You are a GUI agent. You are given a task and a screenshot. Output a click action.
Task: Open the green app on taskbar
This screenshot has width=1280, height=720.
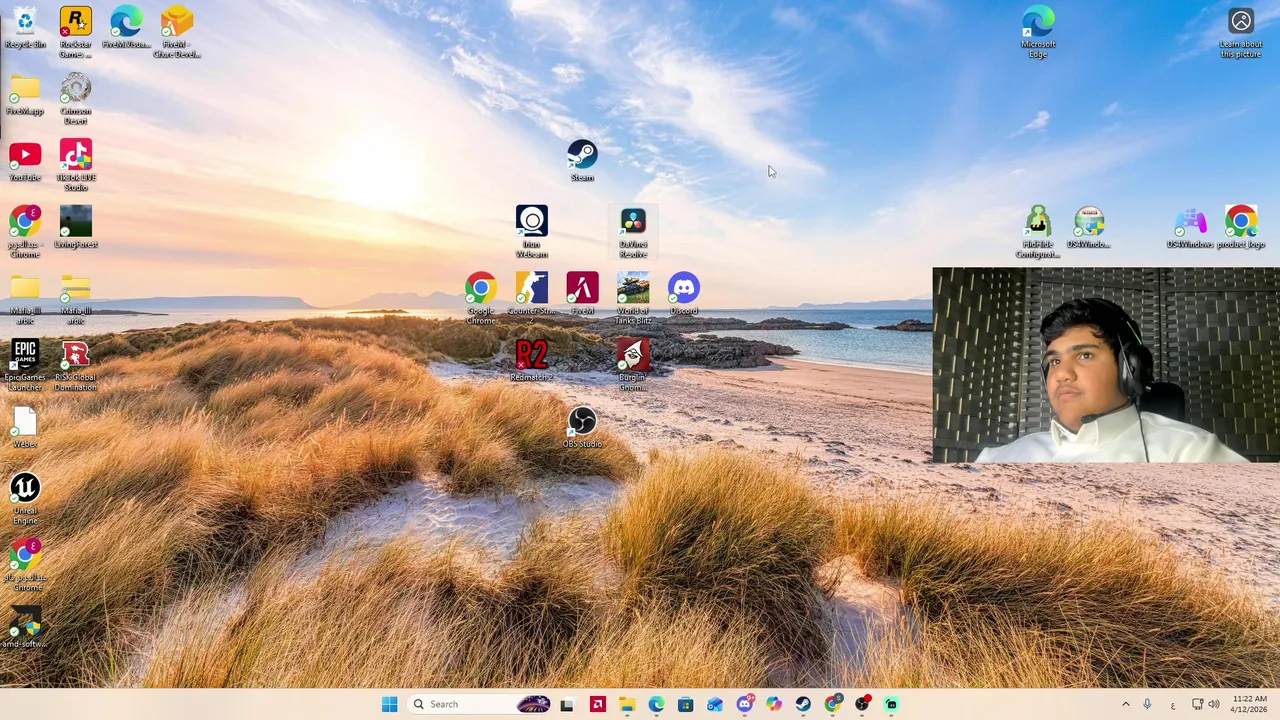tap(891, 704)
